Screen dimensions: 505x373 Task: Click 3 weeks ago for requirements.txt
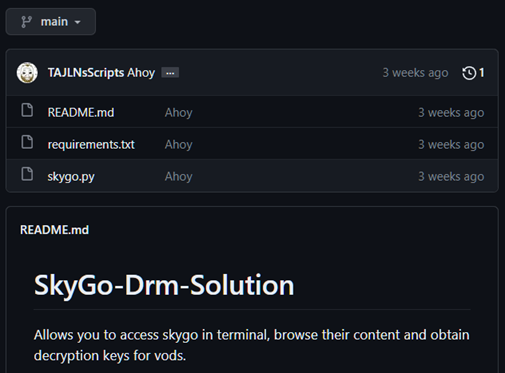[x=451, y=145]
